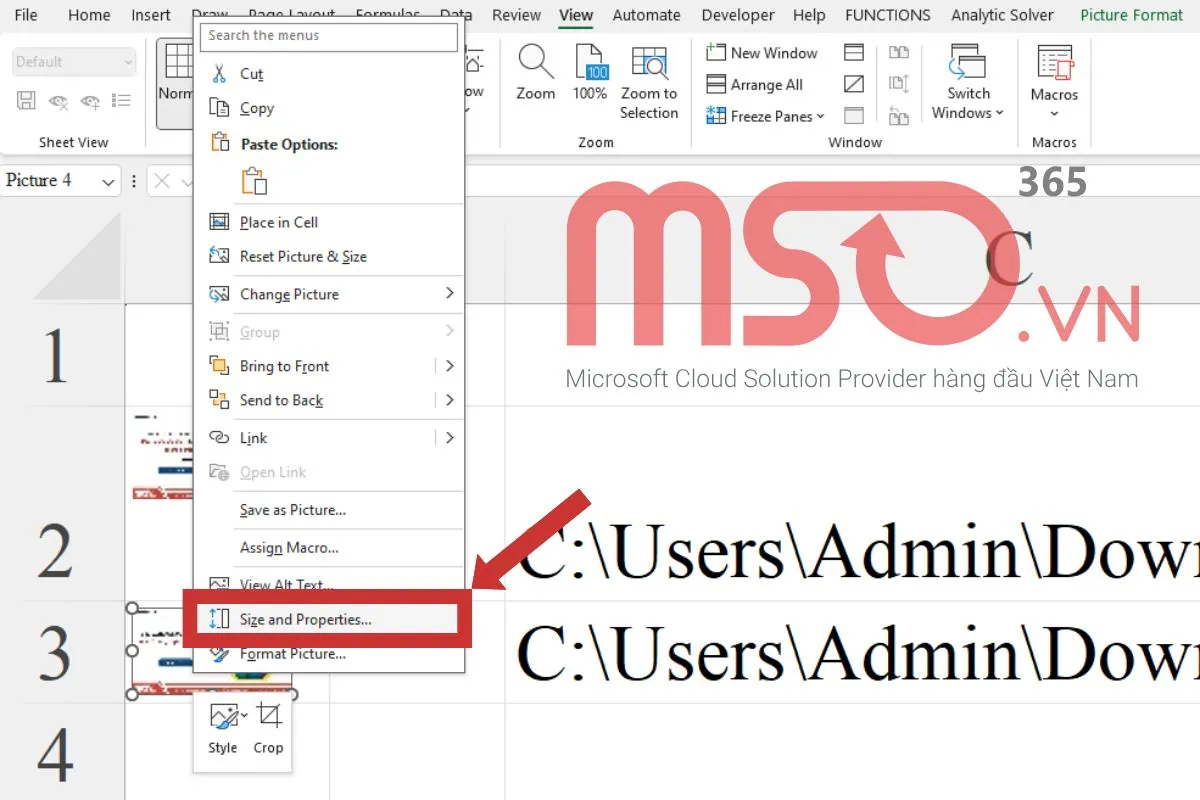Select the Cut command icon
Screen dimensions: 1200x800
[x=221, y=73]
